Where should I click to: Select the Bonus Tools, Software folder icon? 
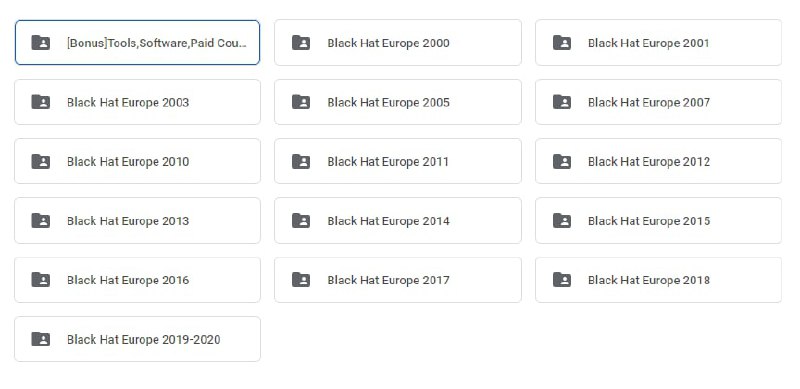(41, 42)
